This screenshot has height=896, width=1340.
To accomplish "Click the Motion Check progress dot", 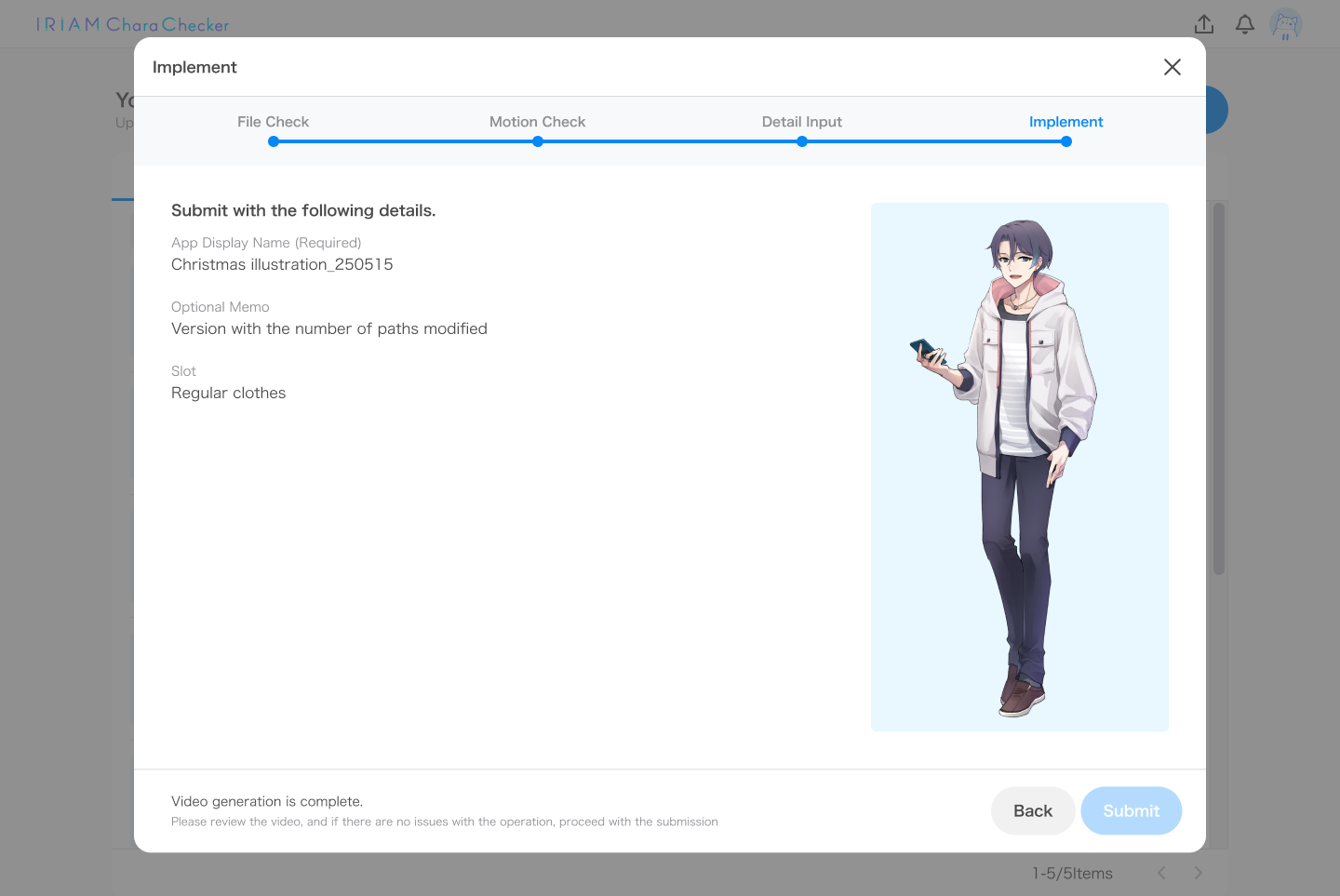I will (538, 141).
